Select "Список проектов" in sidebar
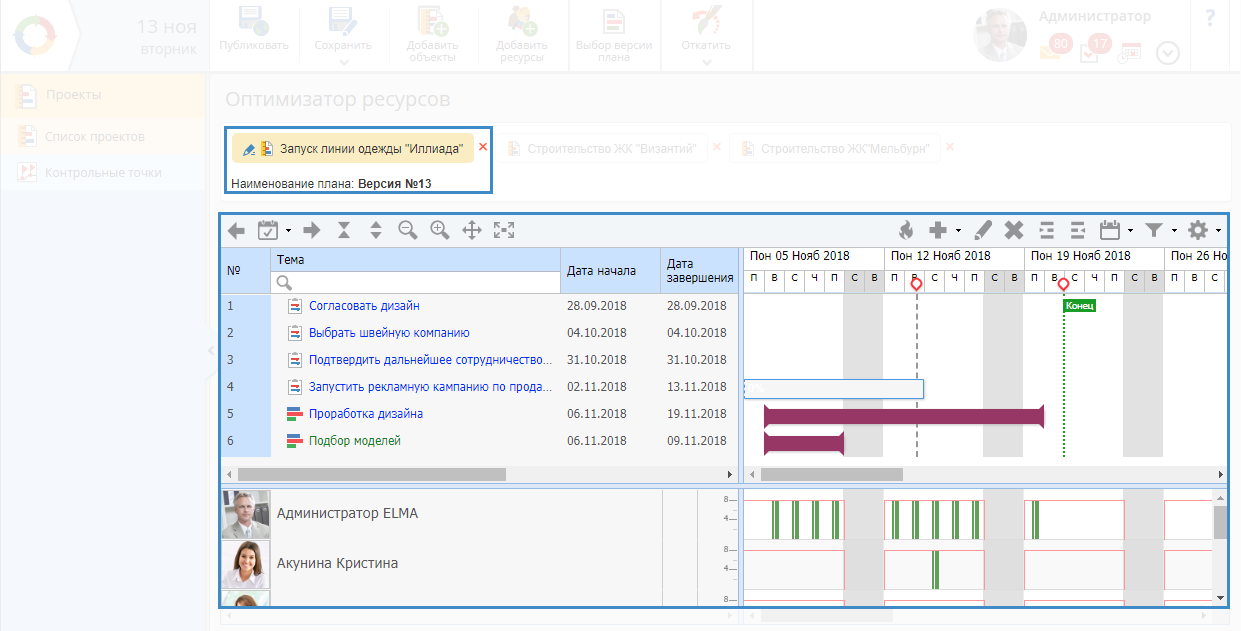Screen dimensions: 1241x631 tap(94, 137)
